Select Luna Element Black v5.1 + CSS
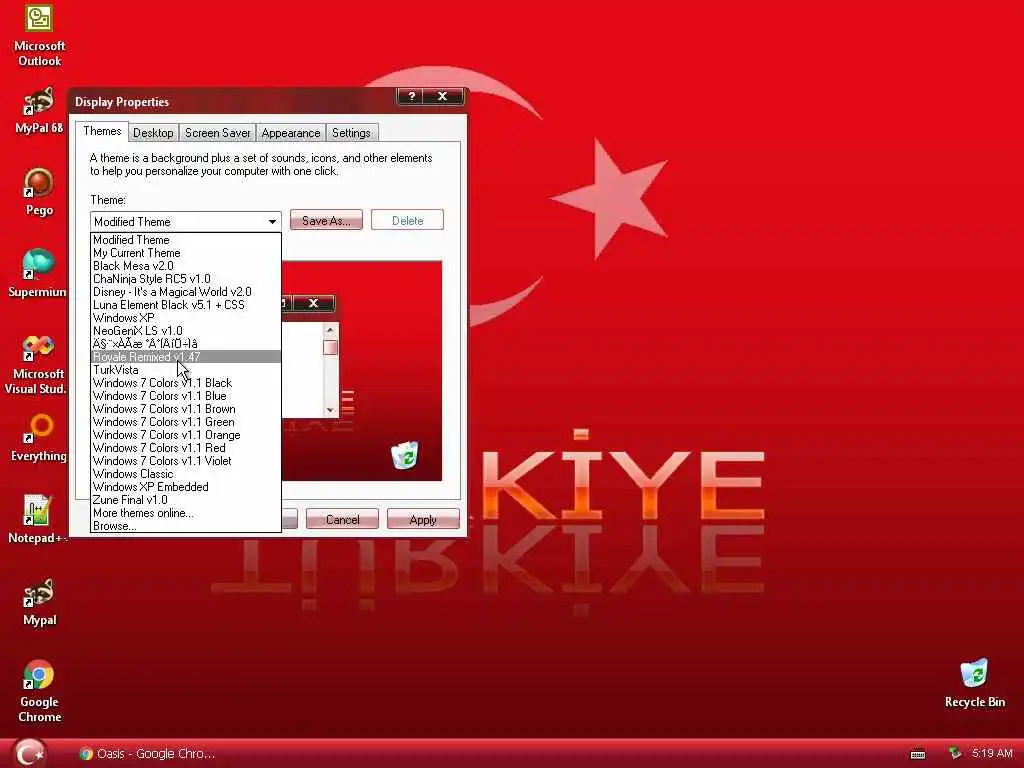Viewport: 1024px width, 768px height. 185,305
